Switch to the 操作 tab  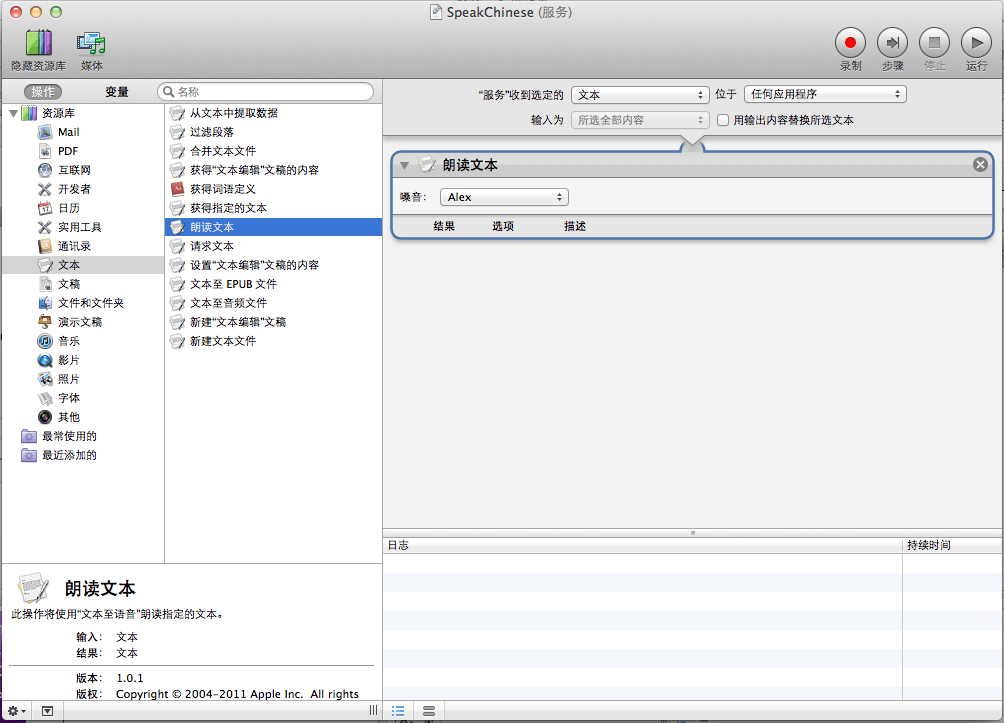click(x=43, y=92)
